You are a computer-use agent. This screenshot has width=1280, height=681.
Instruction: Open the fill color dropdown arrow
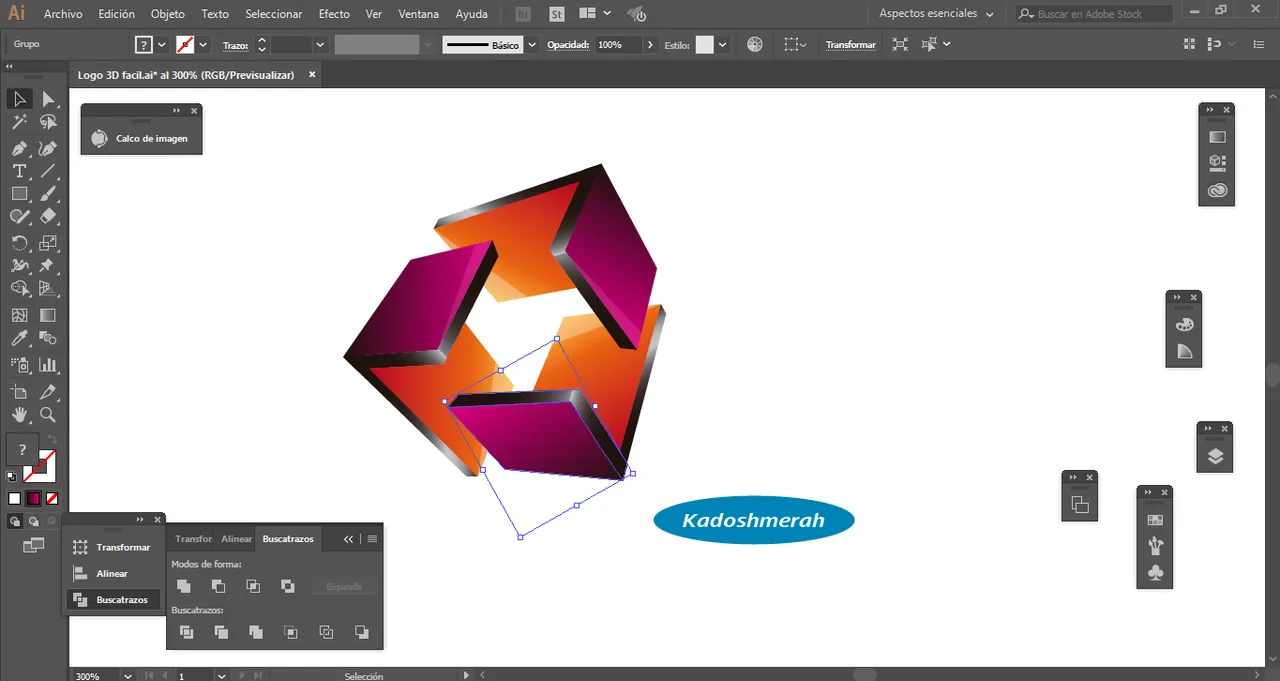point(162,45)
